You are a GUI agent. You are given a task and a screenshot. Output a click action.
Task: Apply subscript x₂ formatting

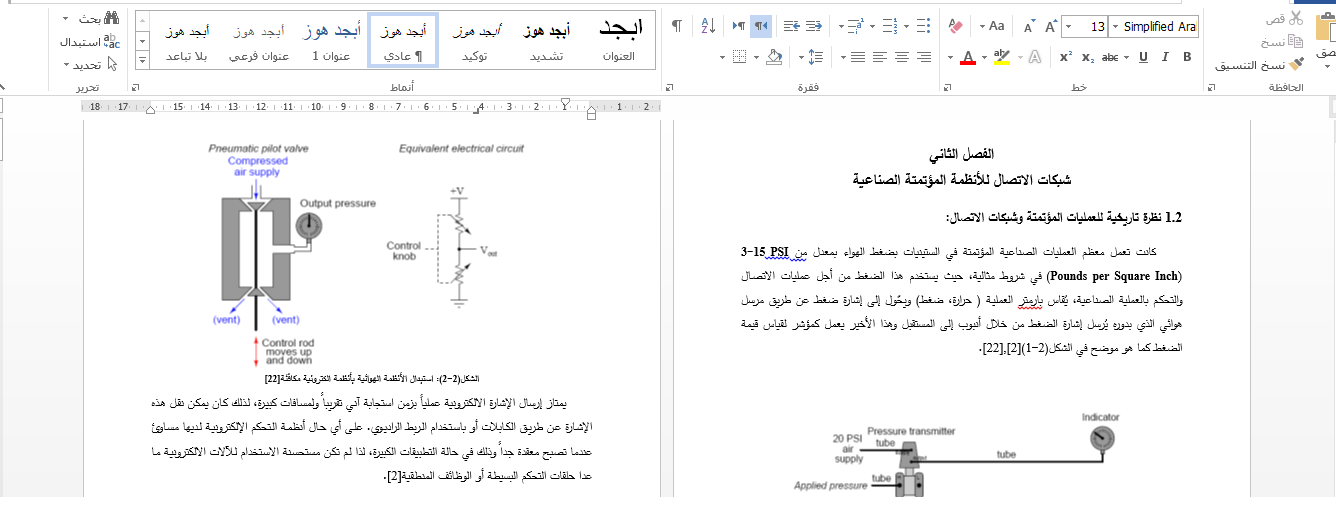click(1088, 57)
